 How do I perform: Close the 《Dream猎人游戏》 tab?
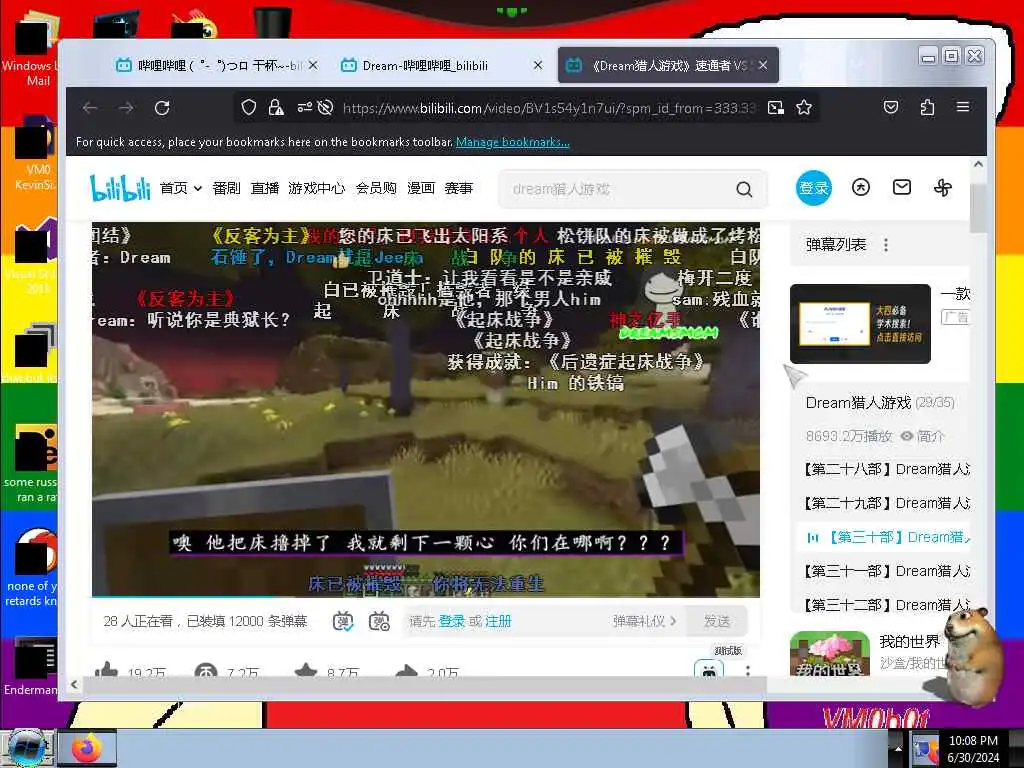[763, 65]
